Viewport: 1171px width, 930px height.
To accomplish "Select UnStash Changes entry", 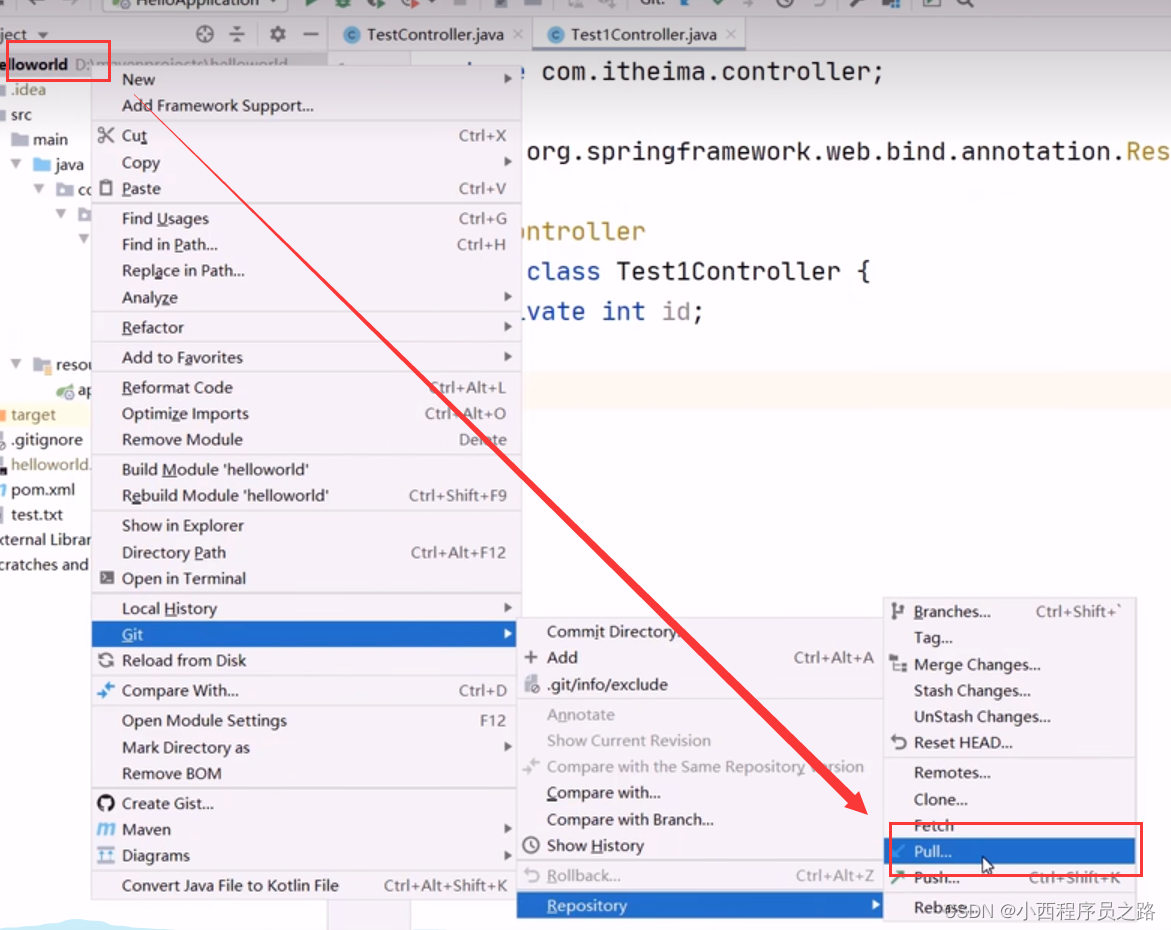I will (x=1010, y=716).
